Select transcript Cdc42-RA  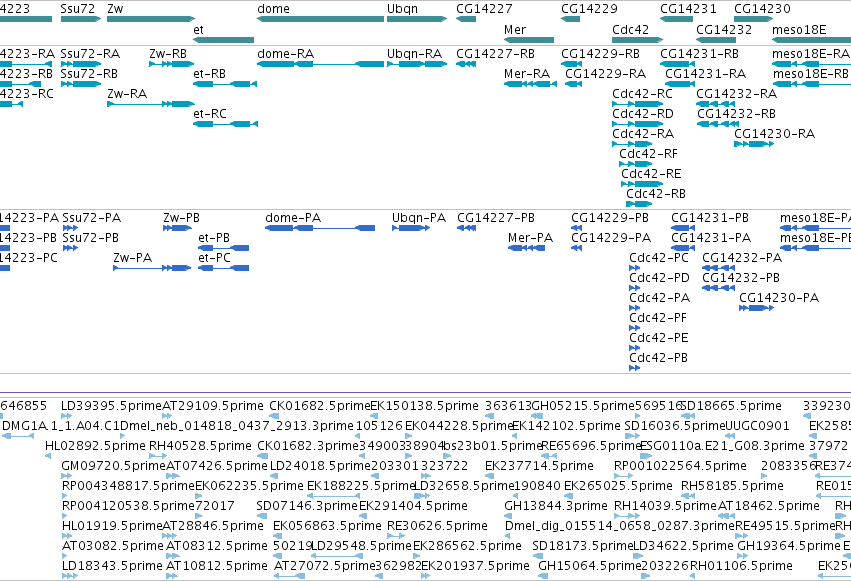[632, 144]
